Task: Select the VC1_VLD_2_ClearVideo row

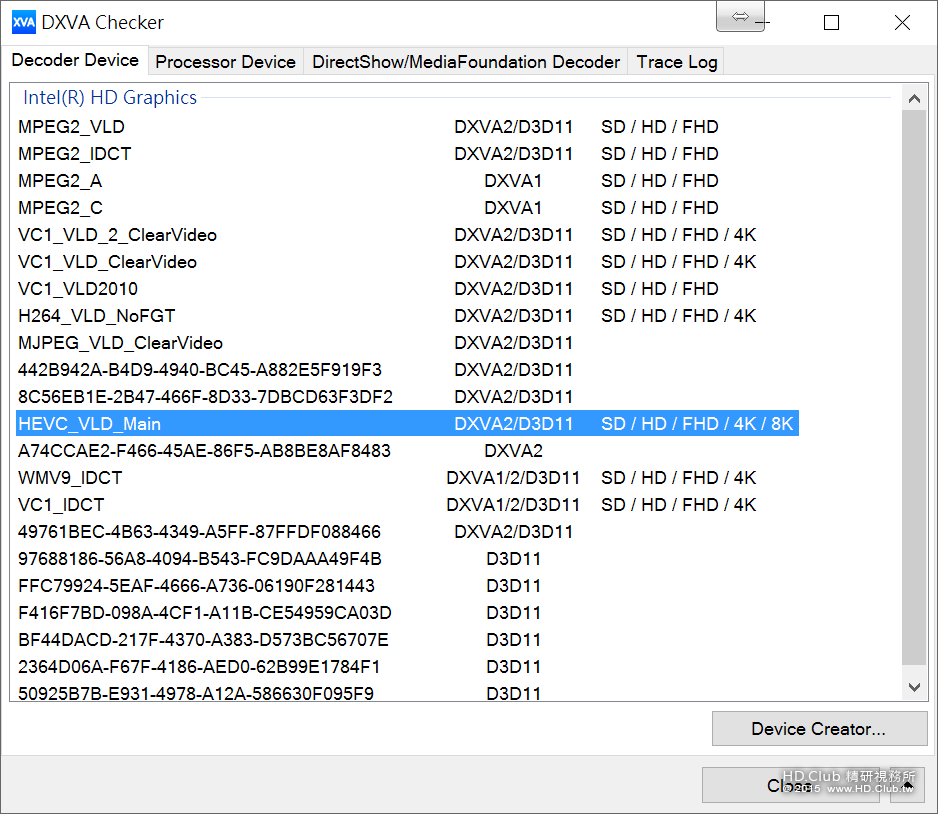Action: pos(407,235)
